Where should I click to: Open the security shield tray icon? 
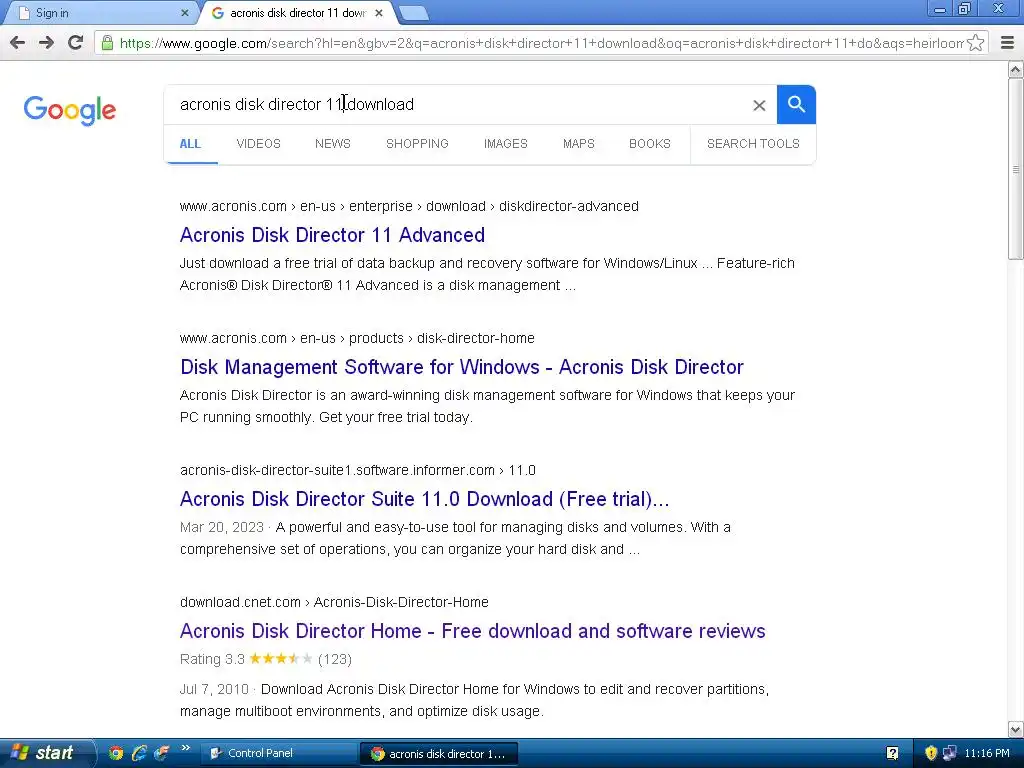[931, 753]
